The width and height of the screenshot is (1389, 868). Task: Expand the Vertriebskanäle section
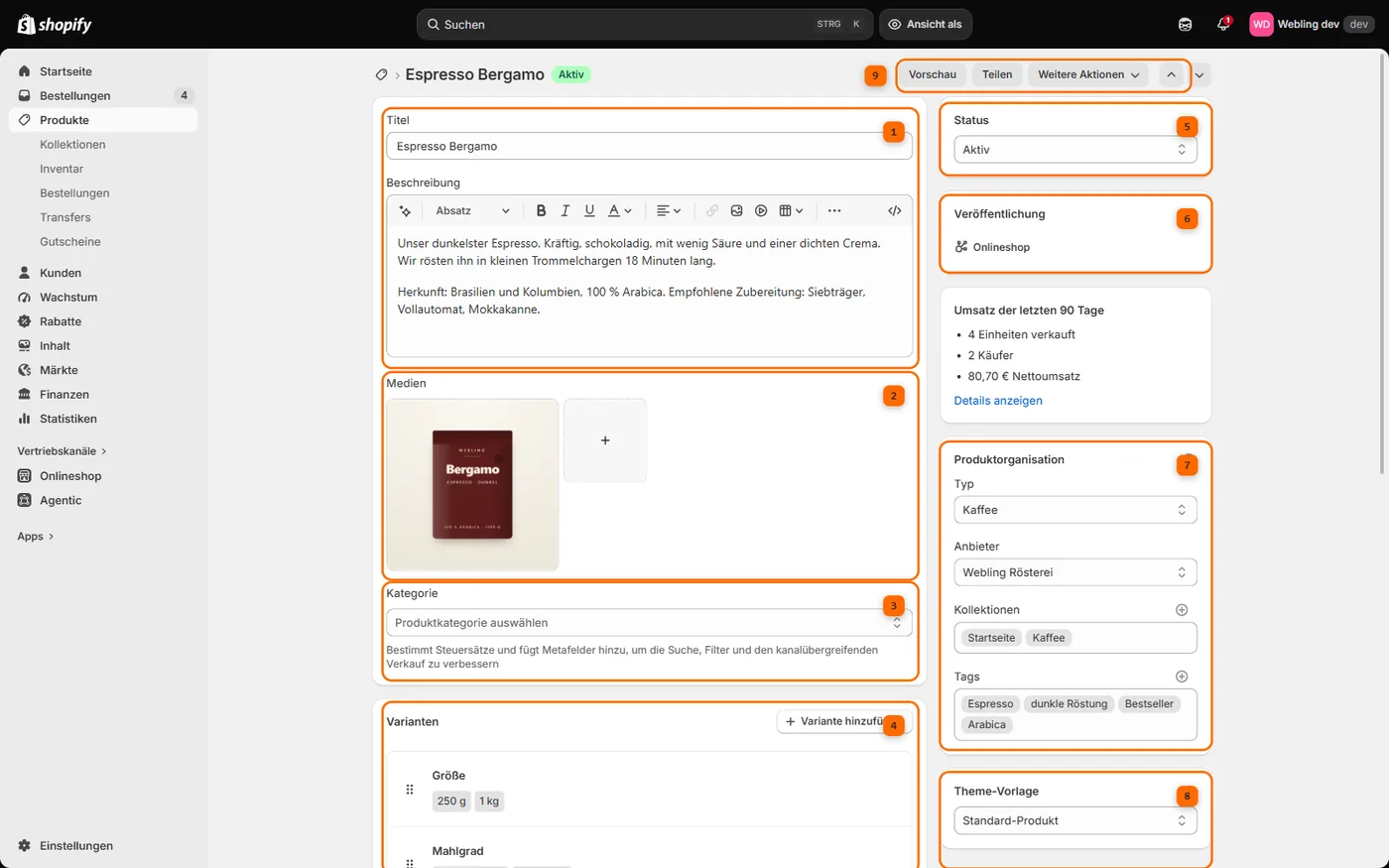coord(62,451)
